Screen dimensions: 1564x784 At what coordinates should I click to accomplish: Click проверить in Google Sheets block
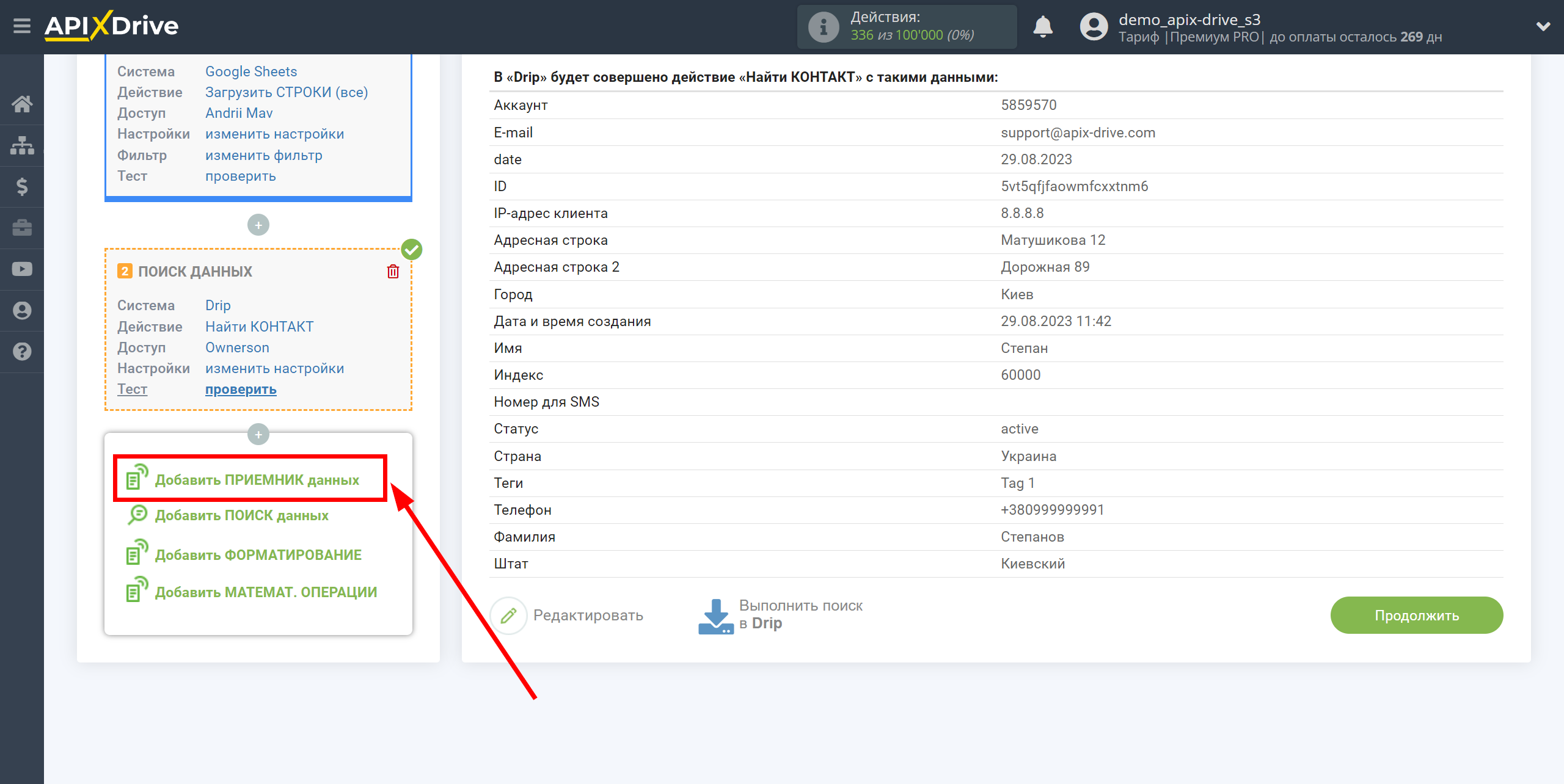click(x=241, y=176)
